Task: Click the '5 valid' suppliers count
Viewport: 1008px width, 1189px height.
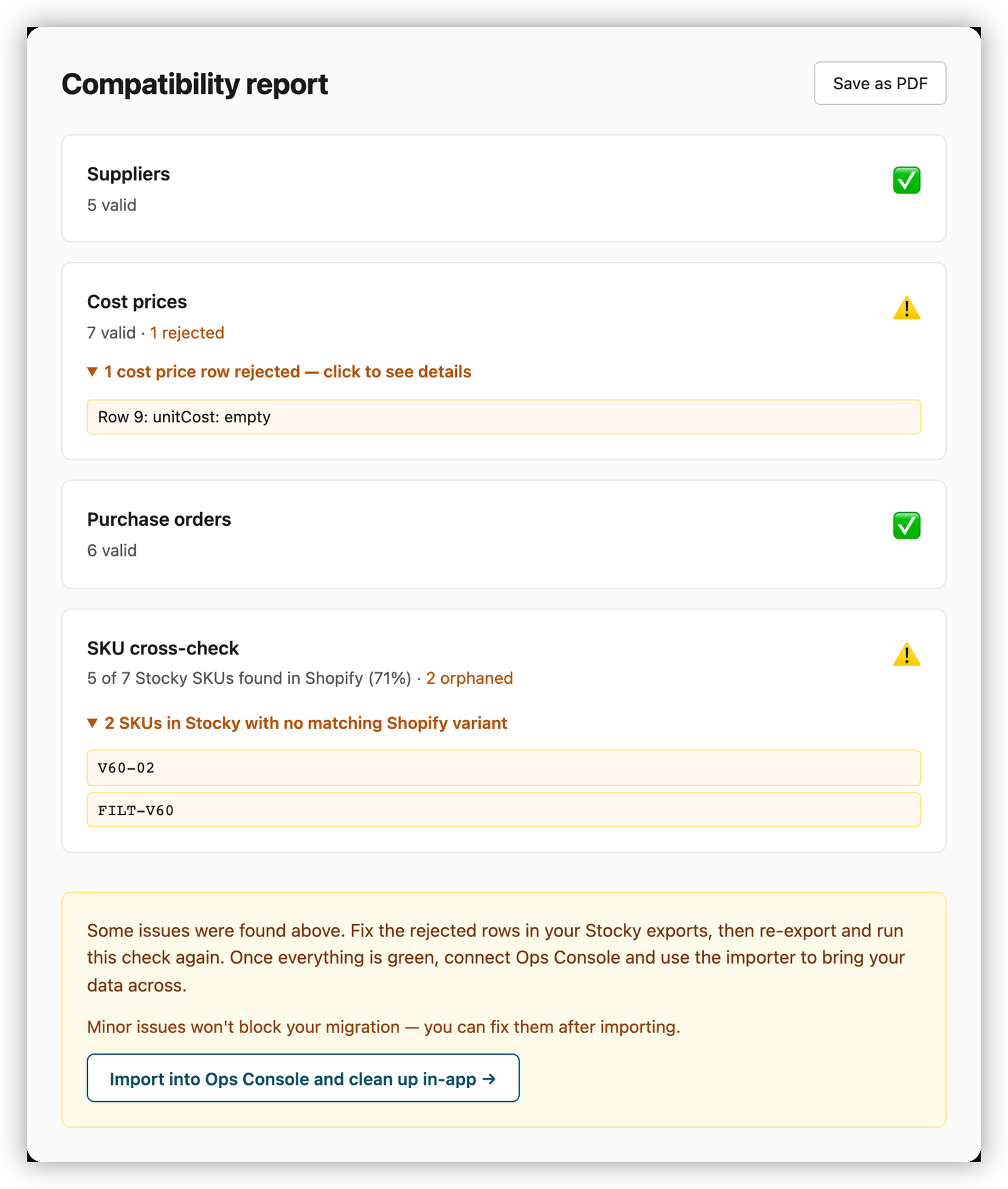Action: (112, 206)
